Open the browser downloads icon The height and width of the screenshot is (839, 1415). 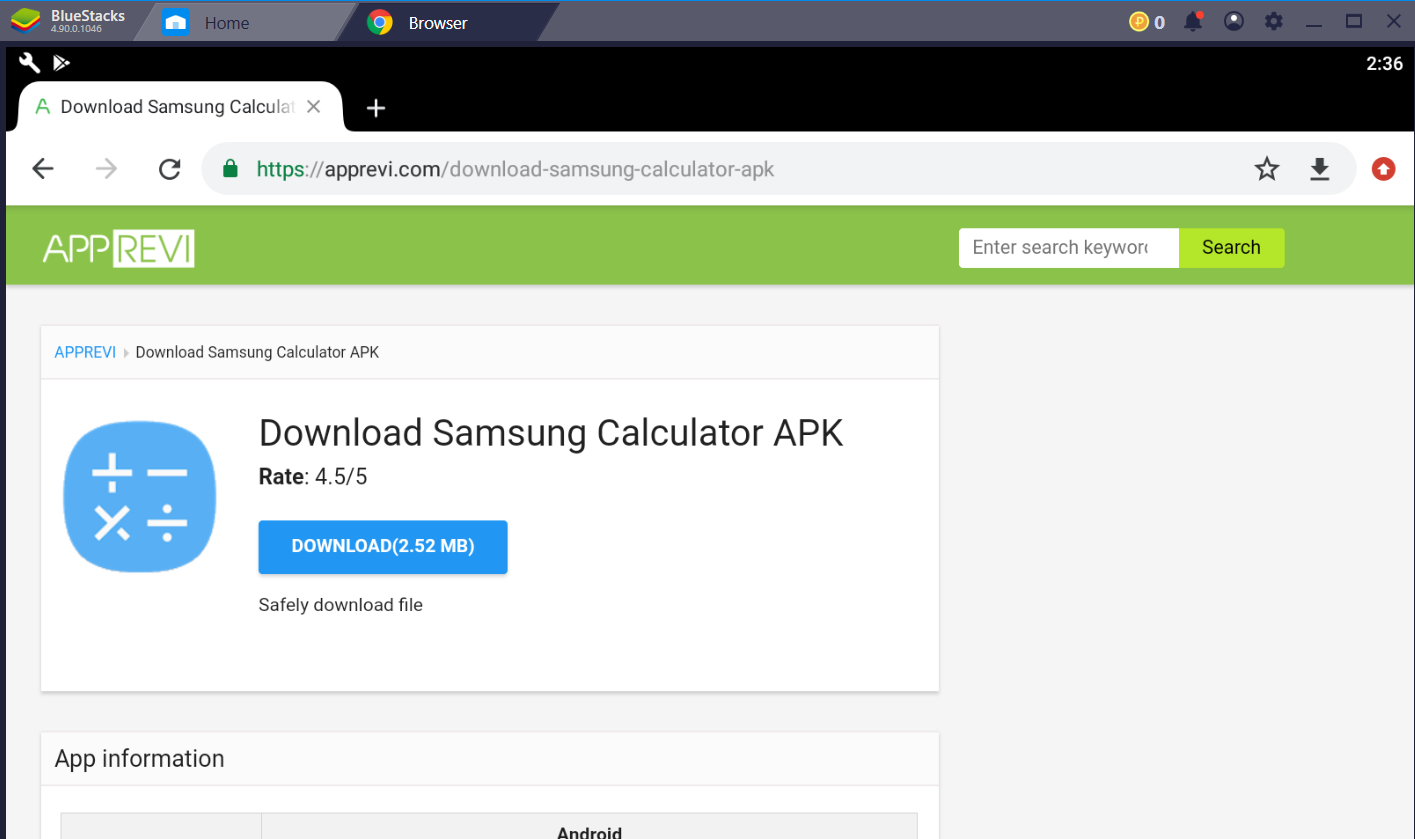[x=1320, y=169]
